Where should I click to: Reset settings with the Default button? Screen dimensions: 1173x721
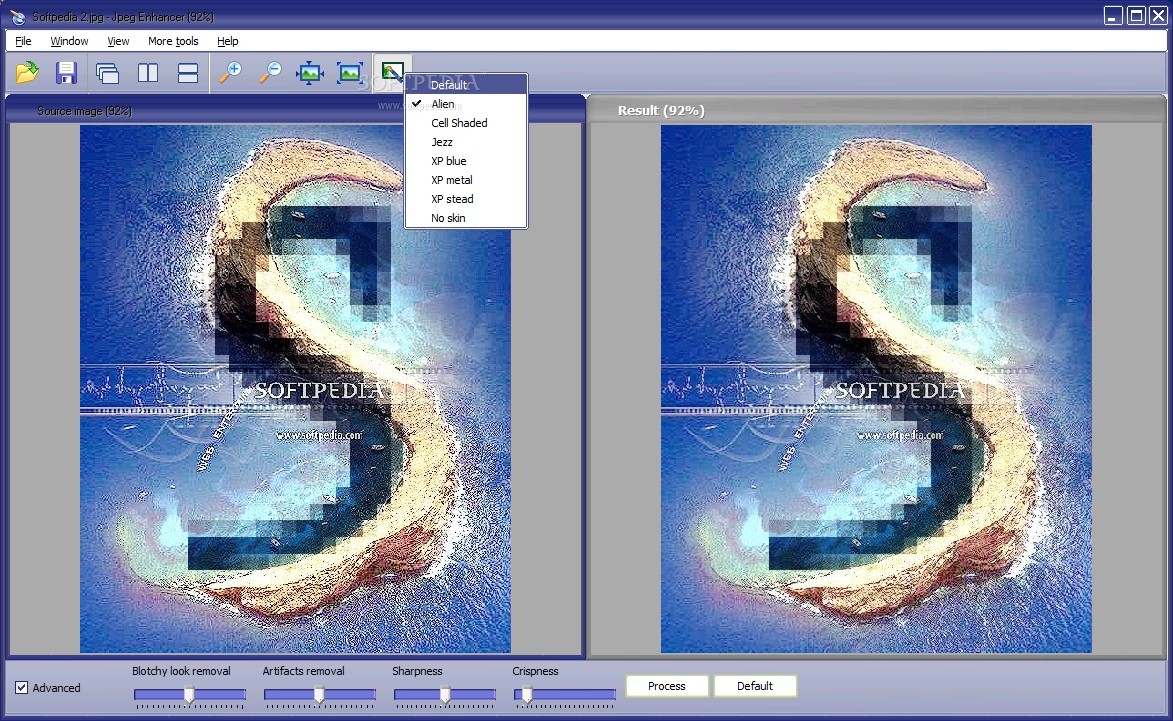tap(755, 686)
